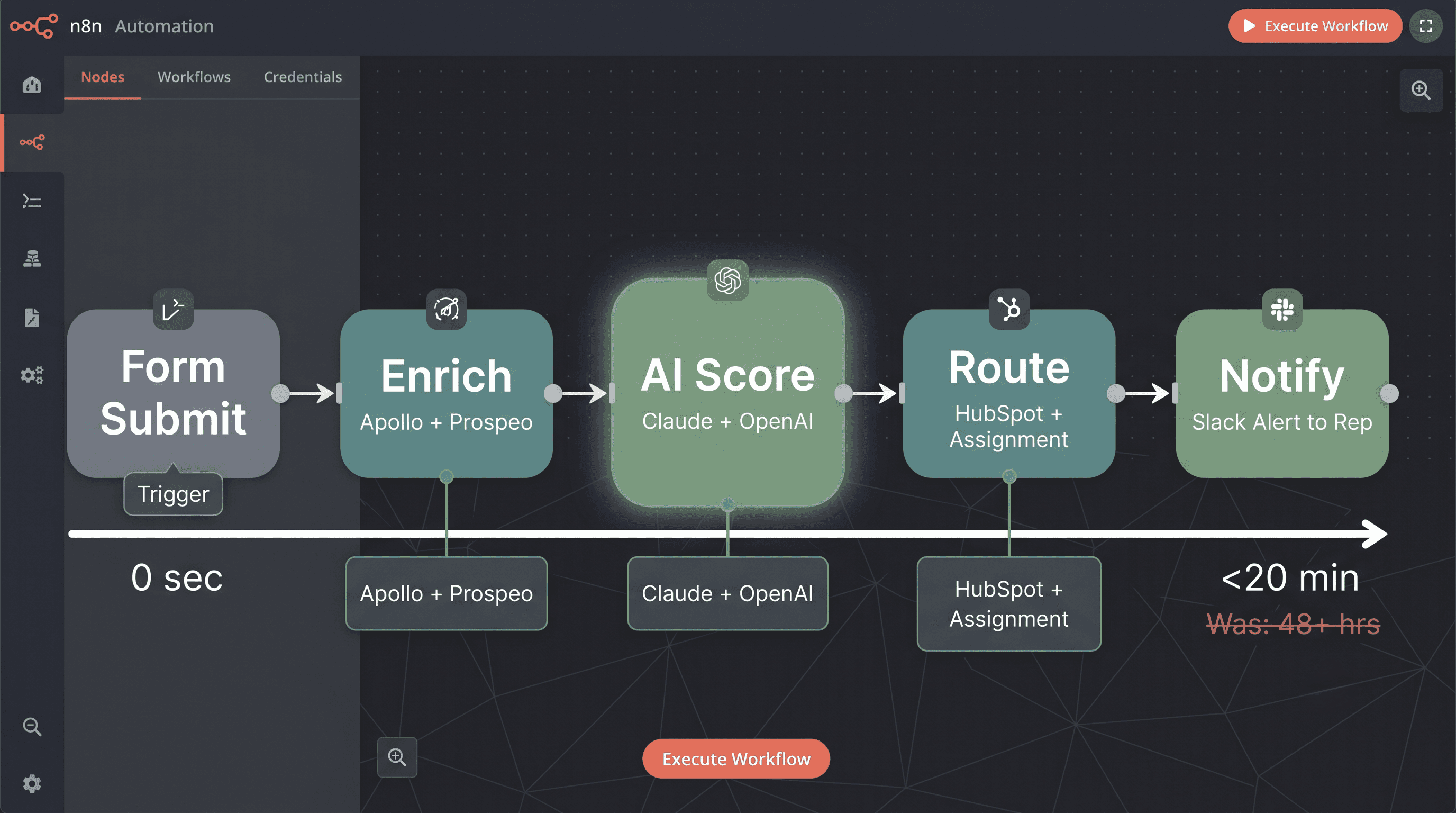Select the Form Submit node
This screenshot has height=813, width=1456.
point(173,393)
